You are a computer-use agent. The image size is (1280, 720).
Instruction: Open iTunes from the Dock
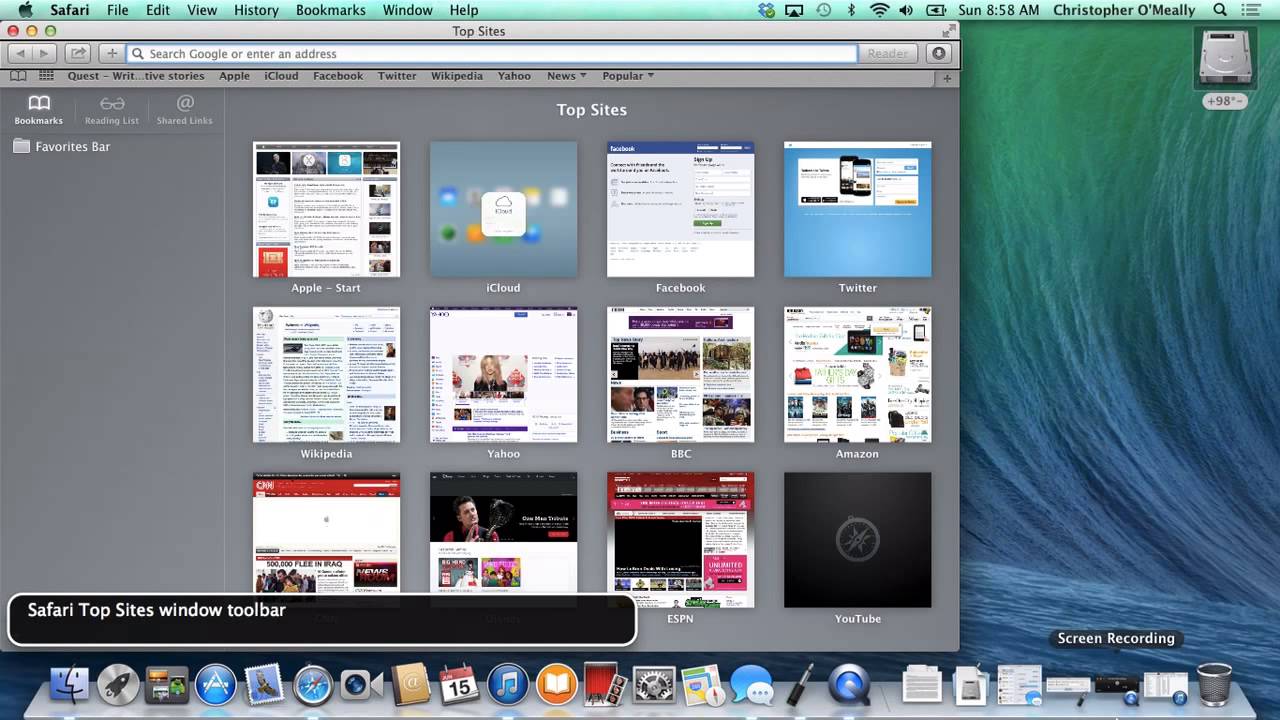point(508,685)
